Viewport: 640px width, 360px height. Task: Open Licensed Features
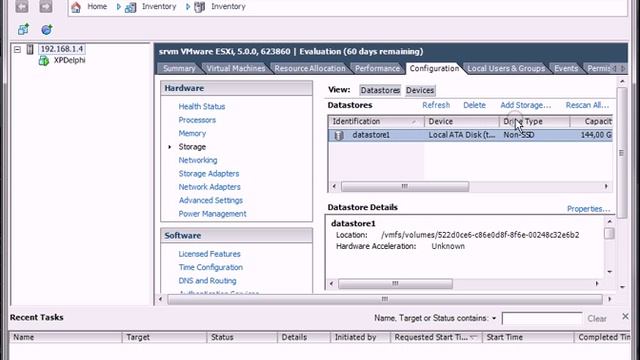point(209,254)
